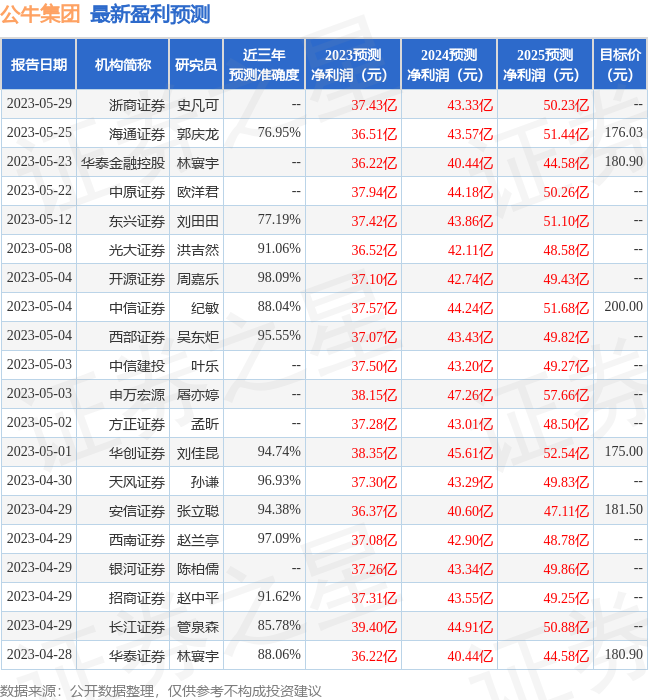Select researcher 史凡可

[198, 105]
